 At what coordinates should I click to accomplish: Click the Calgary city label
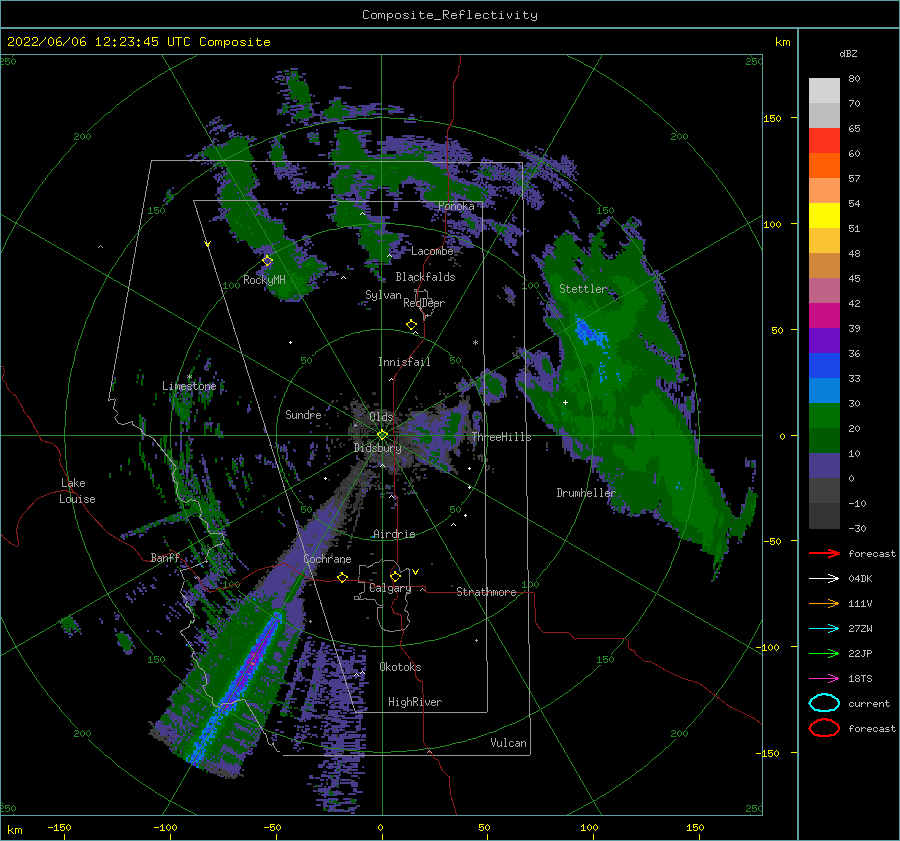[390, 588]
